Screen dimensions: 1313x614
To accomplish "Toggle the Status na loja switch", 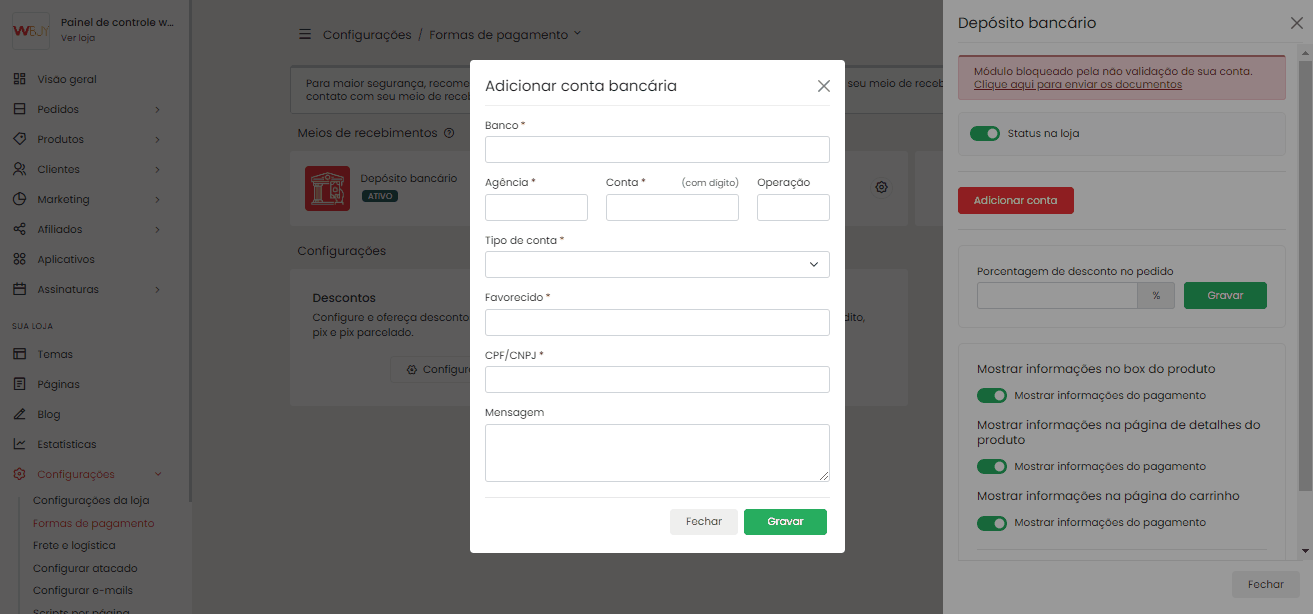I will [985, 133].
